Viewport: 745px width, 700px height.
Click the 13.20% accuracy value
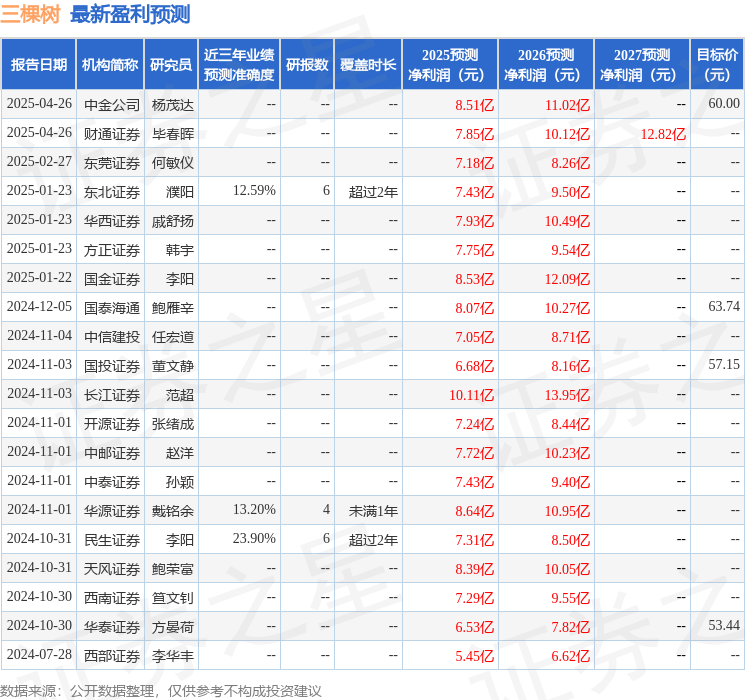point(254,509)
